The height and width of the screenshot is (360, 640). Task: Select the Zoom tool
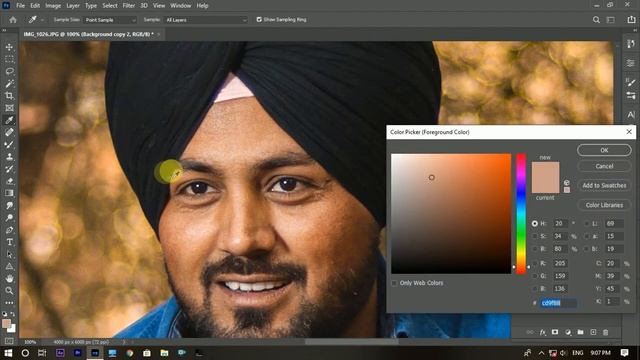9,291
